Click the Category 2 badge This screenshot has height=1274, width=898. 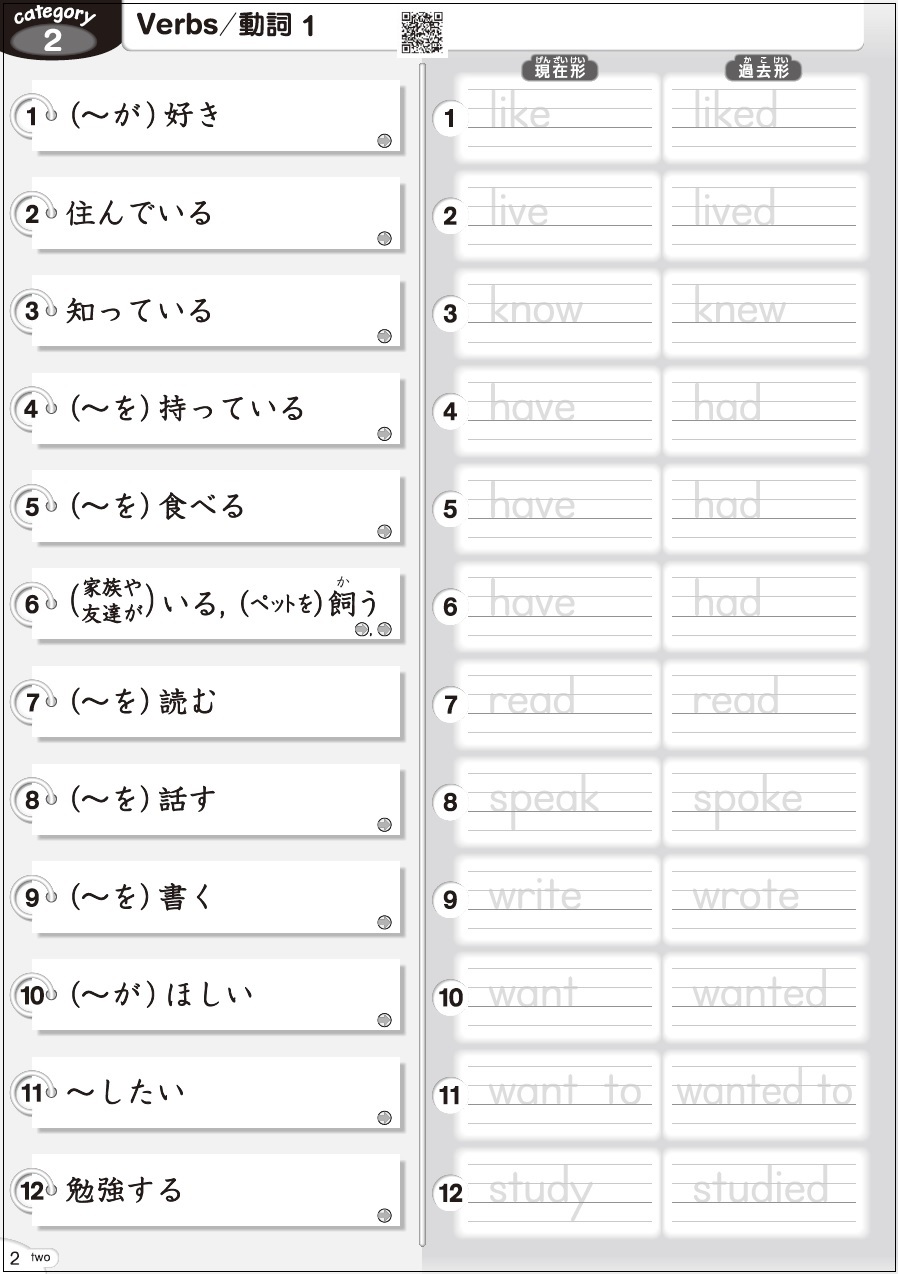point(55,30)
